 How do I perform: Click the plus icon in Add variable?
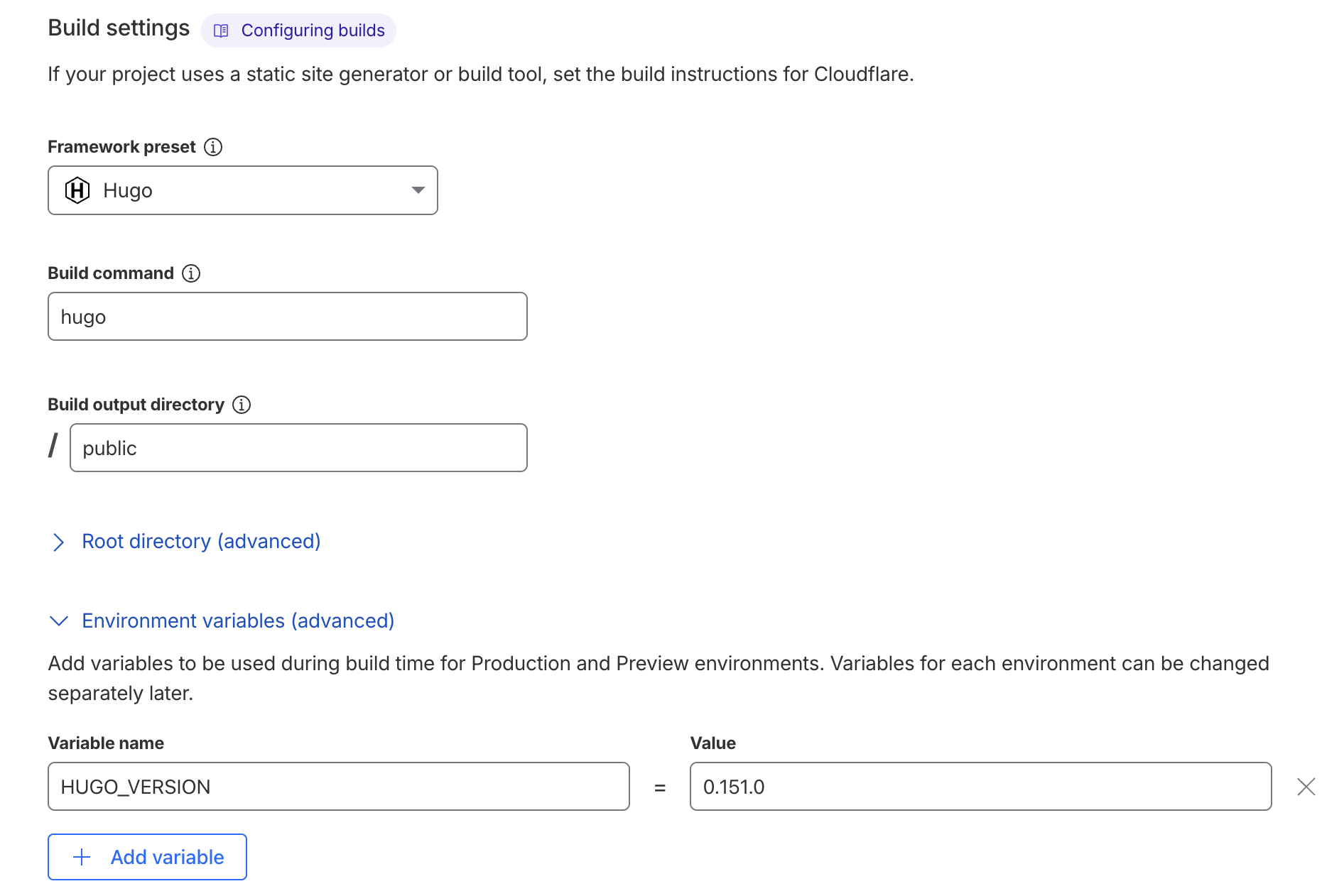82,857
